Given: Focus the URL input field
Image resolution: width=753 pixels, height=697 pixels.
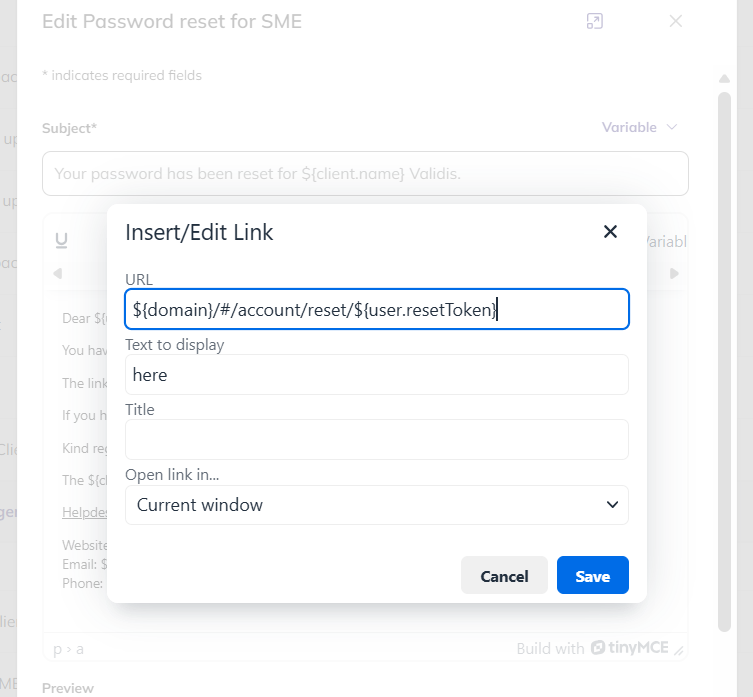Looking at the screenshot, I should tap(377, 309).
